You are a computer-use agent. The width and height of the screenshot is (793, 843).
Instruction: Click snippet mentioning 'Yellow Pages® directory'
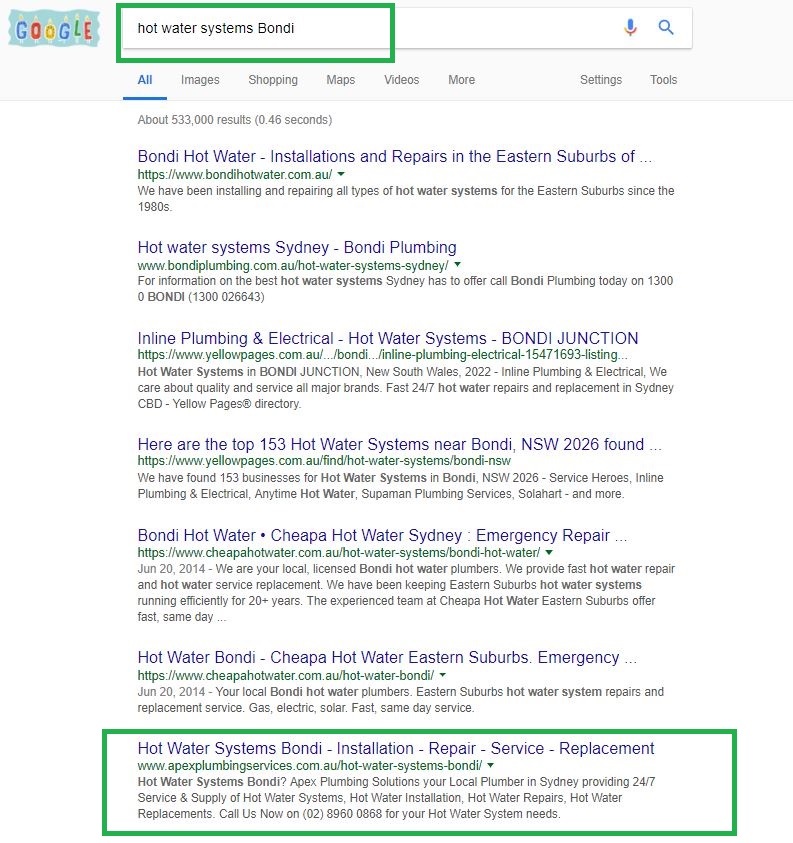point(405,388)
